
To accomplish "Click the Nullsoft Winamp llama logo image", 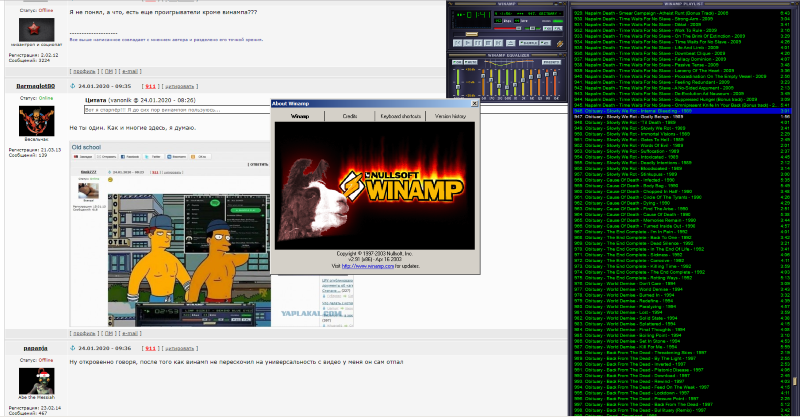I will coord(374,186).
